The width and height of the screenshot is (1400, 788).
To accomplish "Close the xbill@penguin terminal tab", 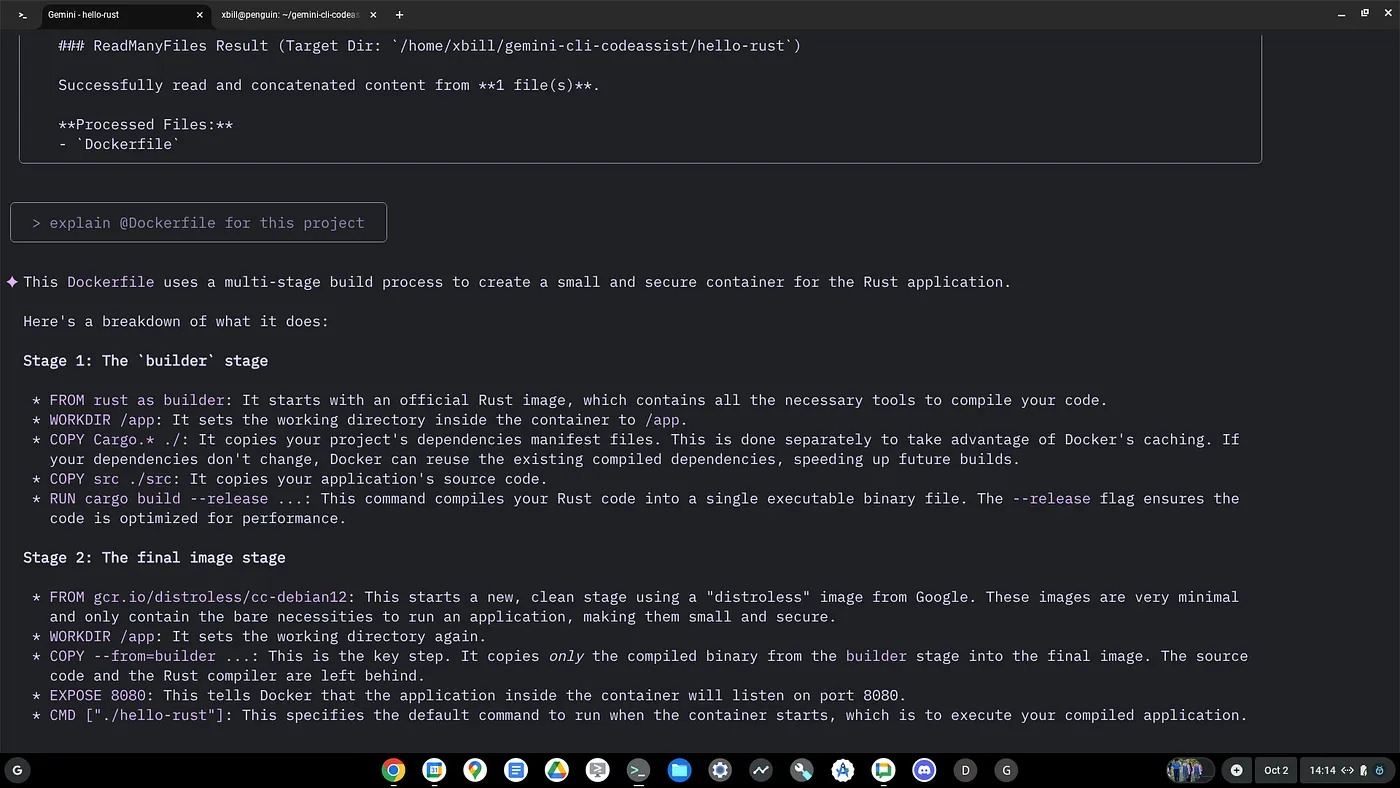I will (373, 15).
